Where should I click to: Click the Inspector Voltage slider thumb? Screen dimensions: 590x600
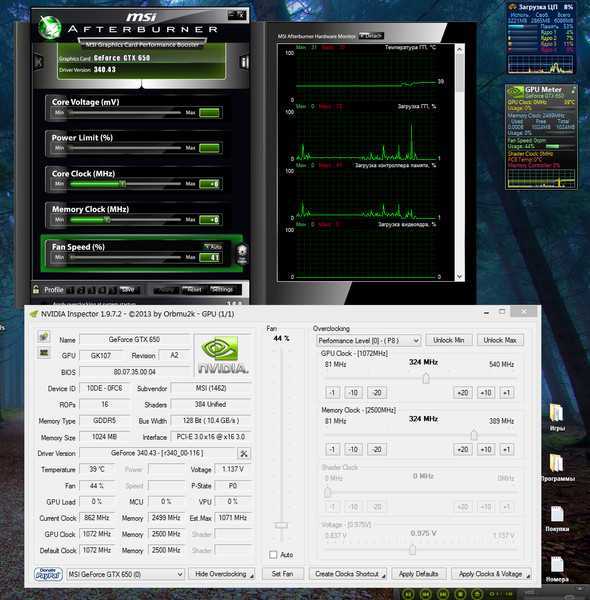point(412,549)
